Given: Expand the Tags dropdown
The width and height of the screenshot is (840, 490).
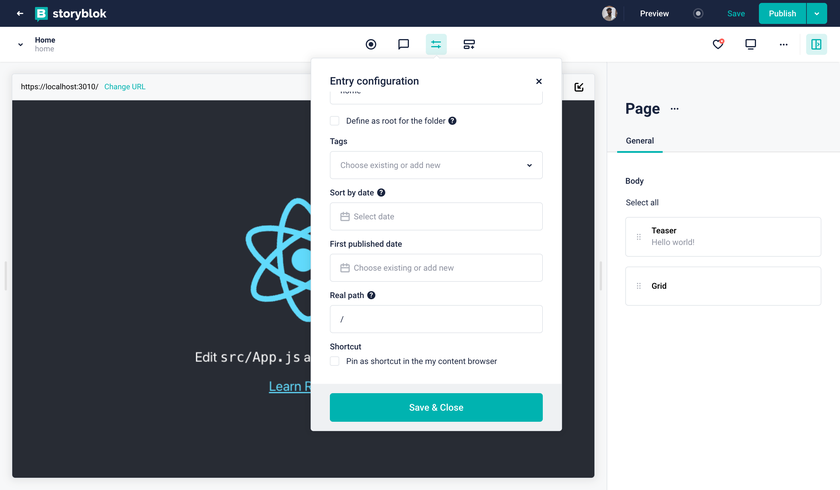Looking at the screenshot, I should point(436,165).
